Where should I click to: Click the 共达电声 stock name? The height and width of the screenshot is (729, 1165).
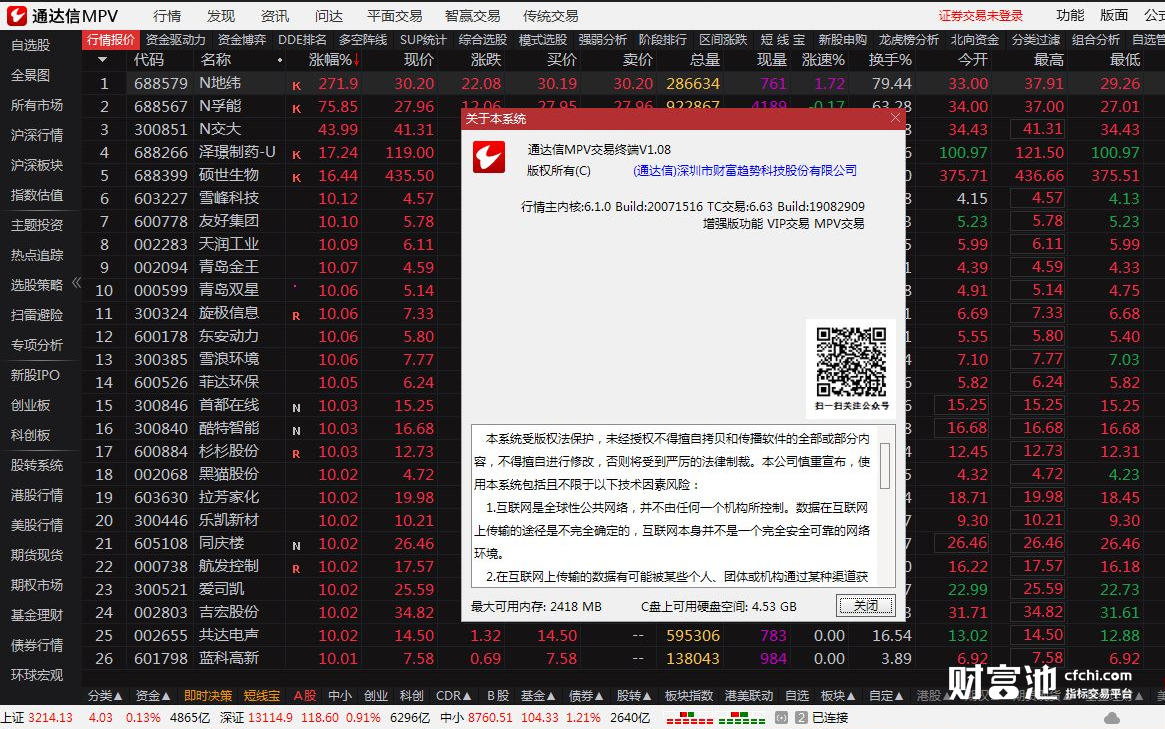229,635
